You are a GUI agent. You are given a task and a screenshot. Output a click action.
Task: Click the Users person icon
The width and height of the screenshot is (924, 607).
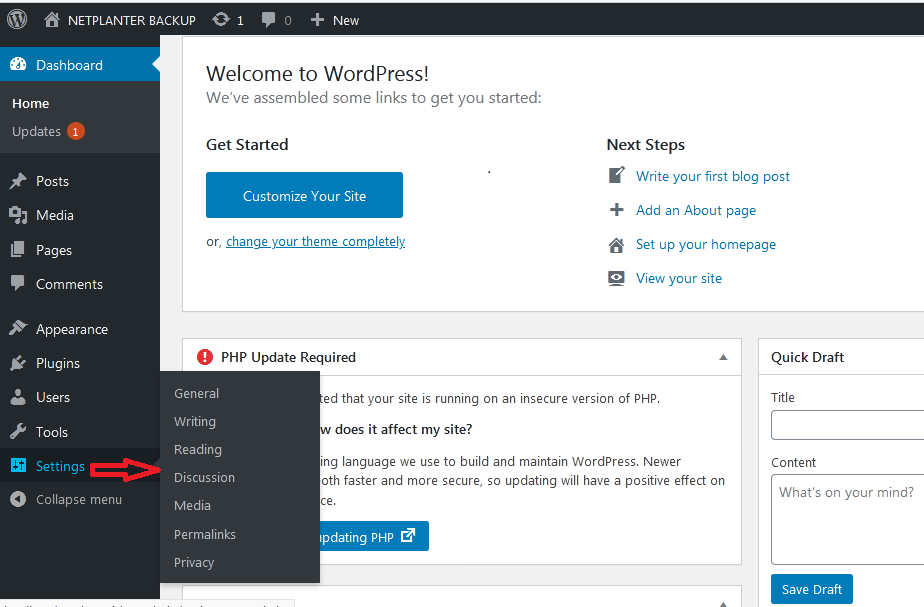pyautogui.click(x=18, y=397)
